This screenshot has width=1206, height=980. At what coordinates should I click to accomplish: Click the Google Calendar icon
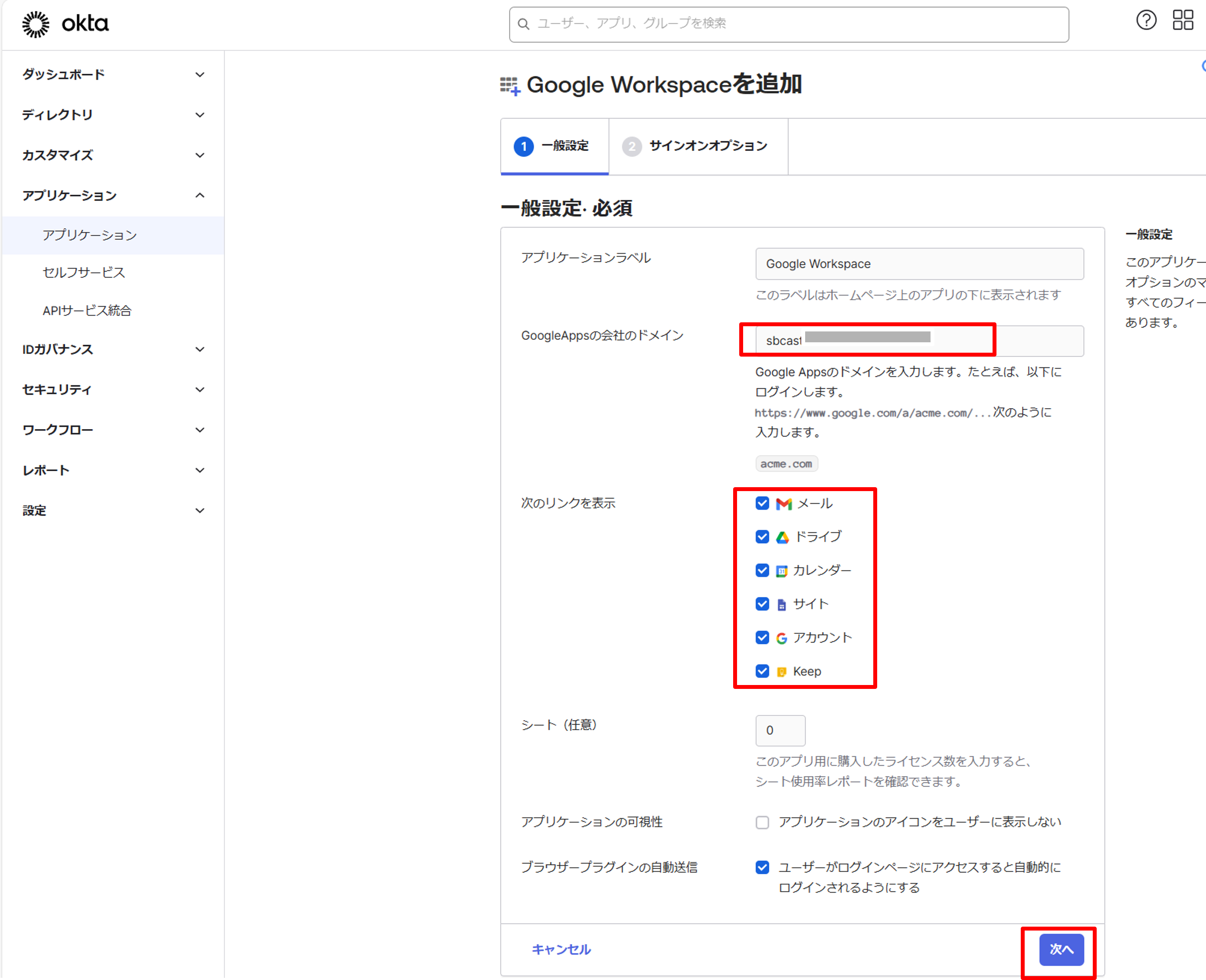pyautogui.click(x=781, y=571)
